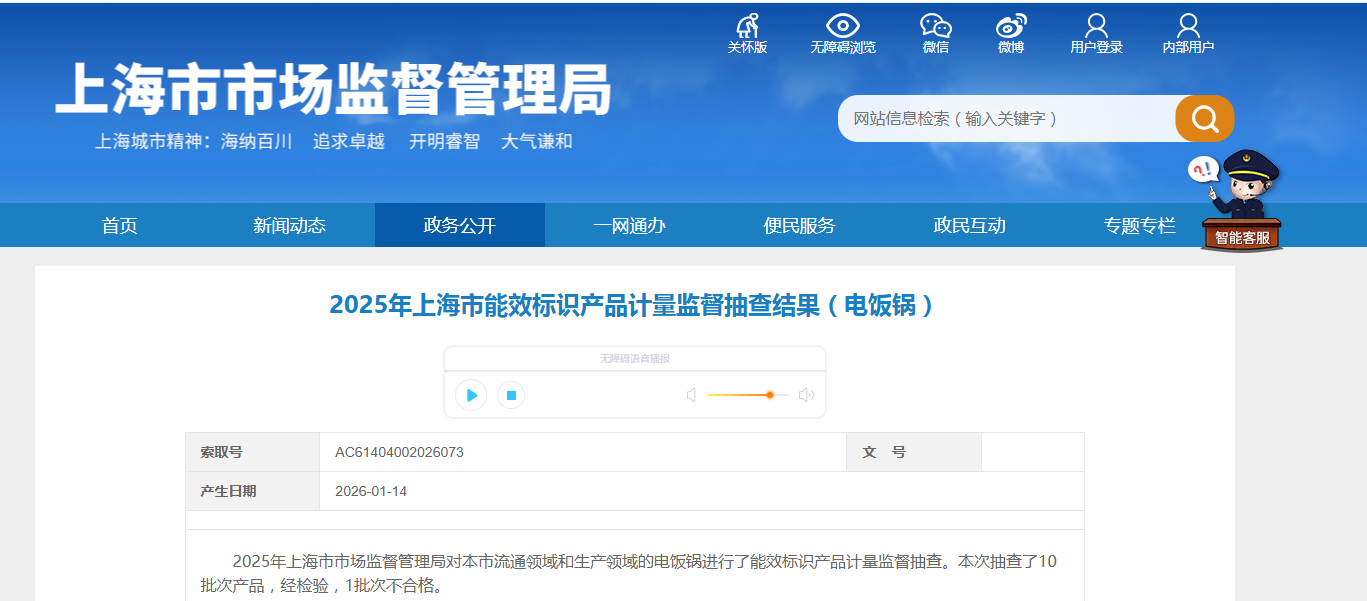1367x601 pixels.
Task: Click the 文 号 table header cell
Action: tap(914, 452)
